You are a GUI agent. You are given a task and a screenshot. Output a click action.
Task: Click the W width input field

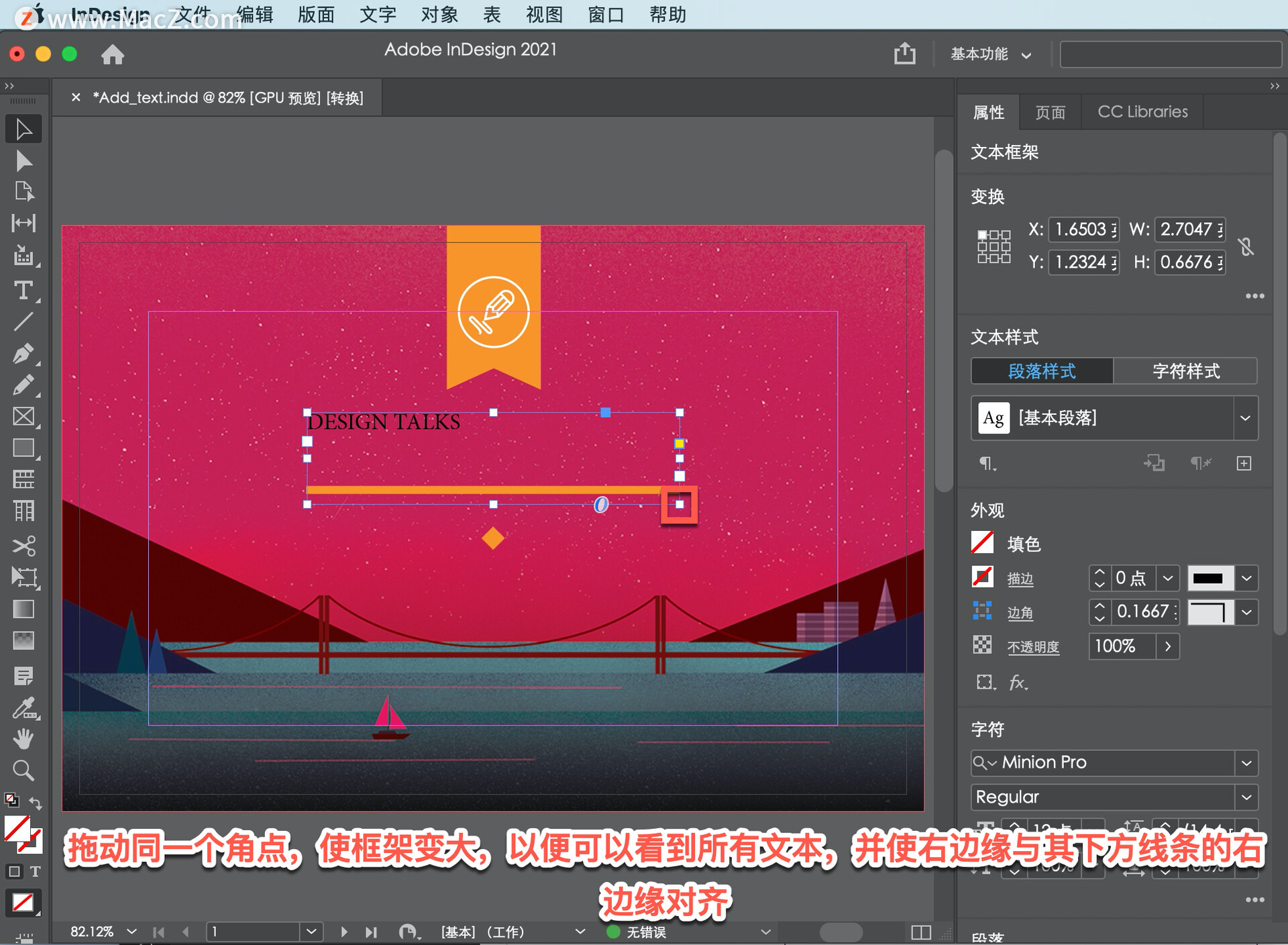[x=1189, y=230]
